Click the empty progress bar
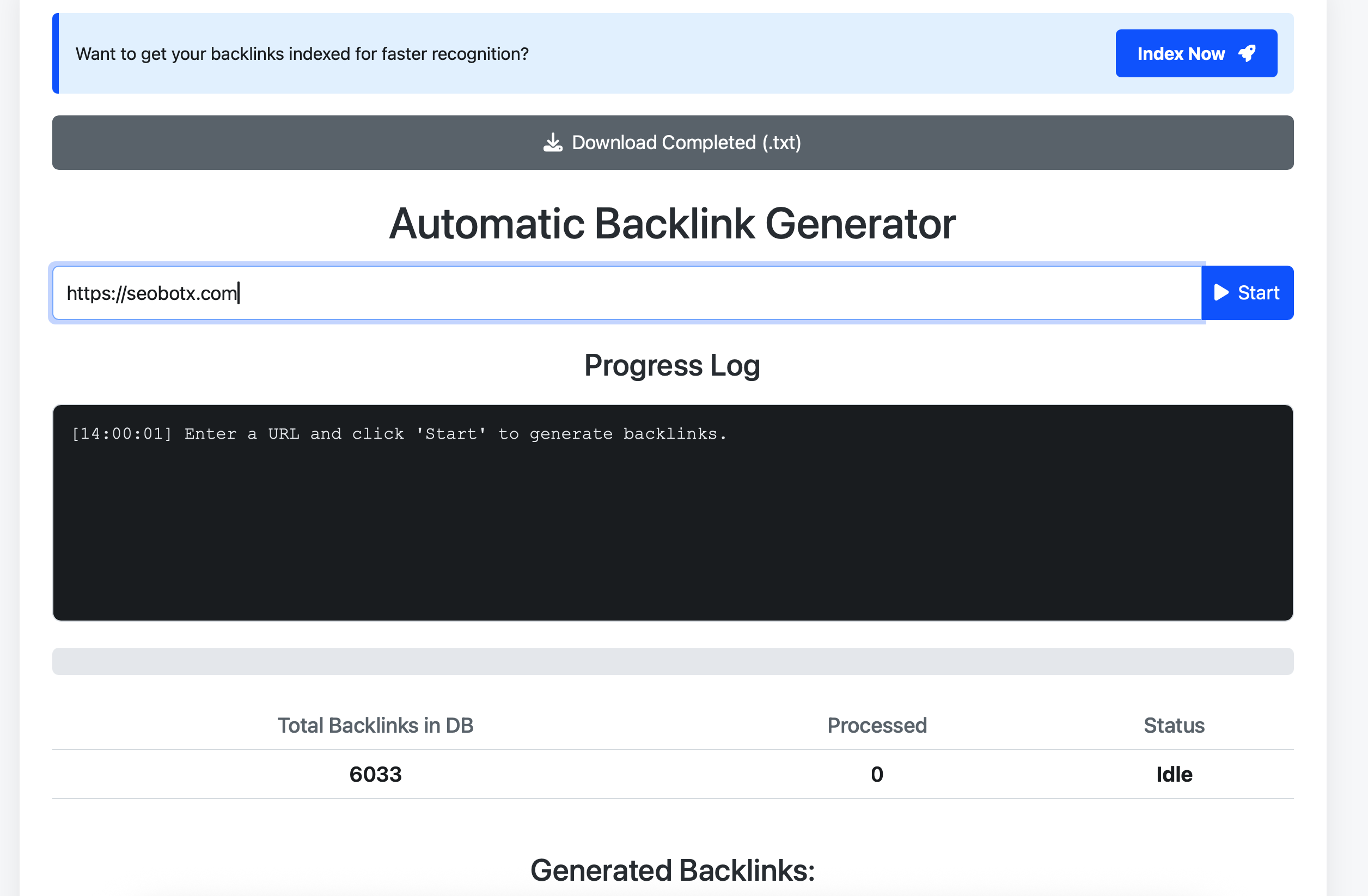Image resolution: width=1368 pixels, height=896 pixels. 673,661
